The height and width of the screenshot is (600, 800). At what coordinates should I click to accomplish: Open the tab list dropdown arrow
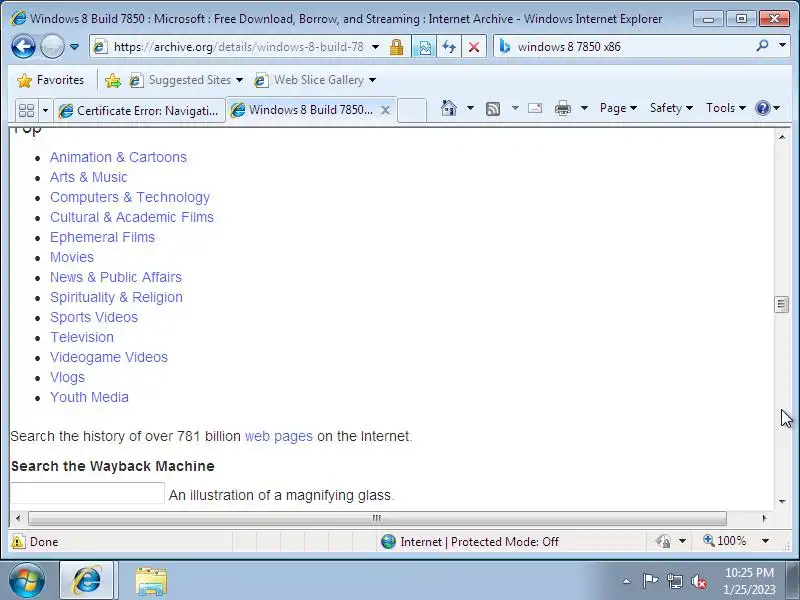45,110
